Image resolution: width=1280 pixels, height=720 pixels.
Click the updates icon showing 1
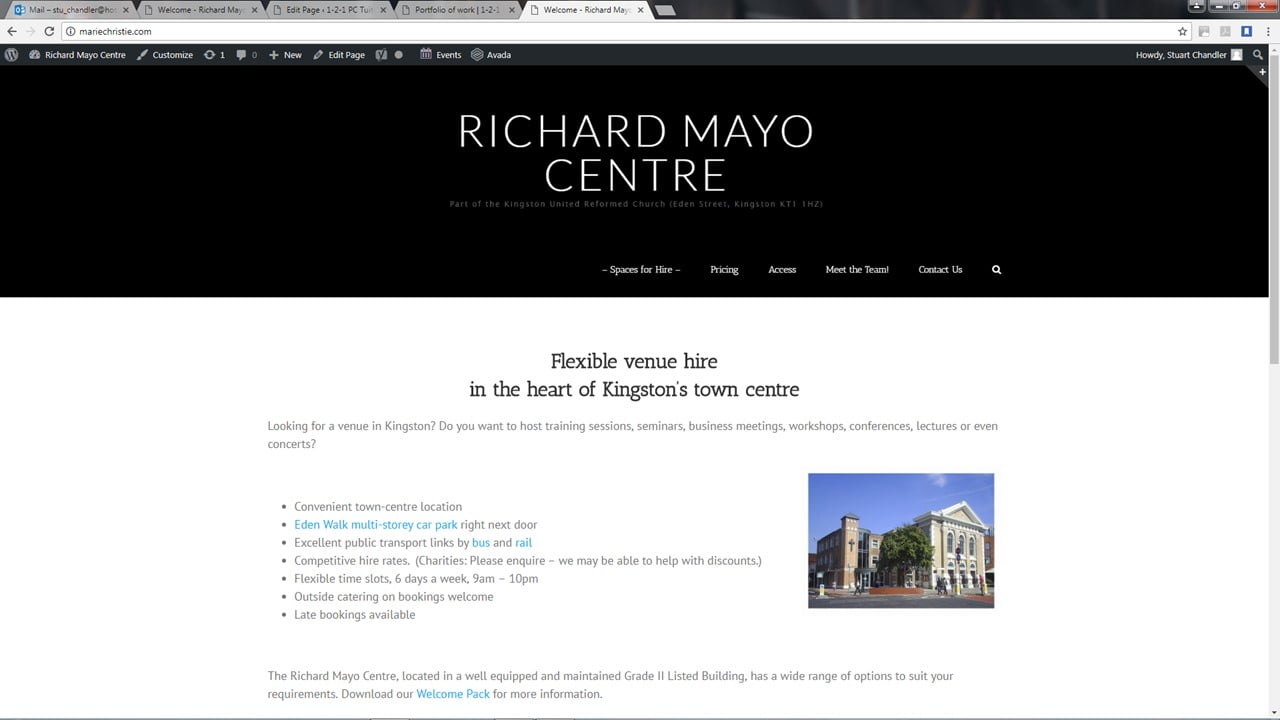214,55
